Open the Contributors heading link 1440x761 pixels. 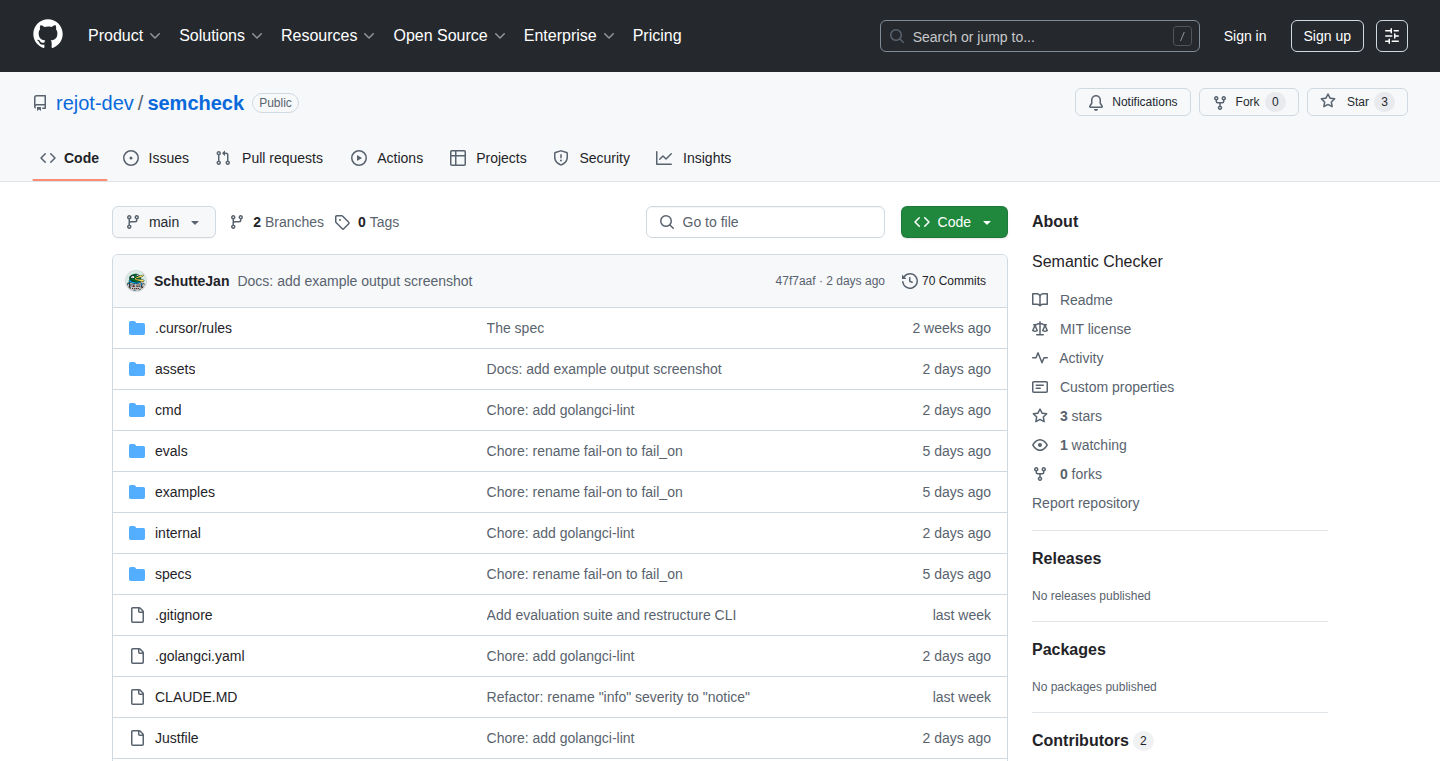[1092, 740]
